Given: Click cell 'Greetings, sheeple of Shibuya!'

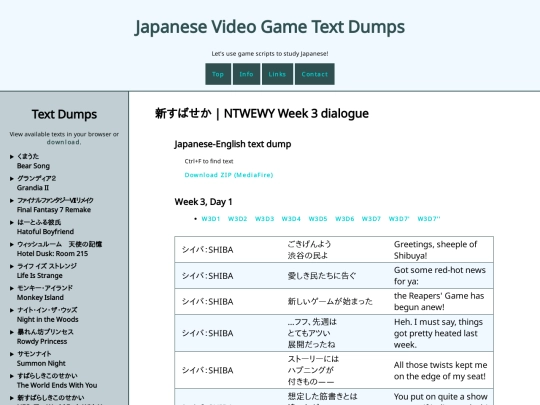Looking at the screenshot, I should (441, 250).
